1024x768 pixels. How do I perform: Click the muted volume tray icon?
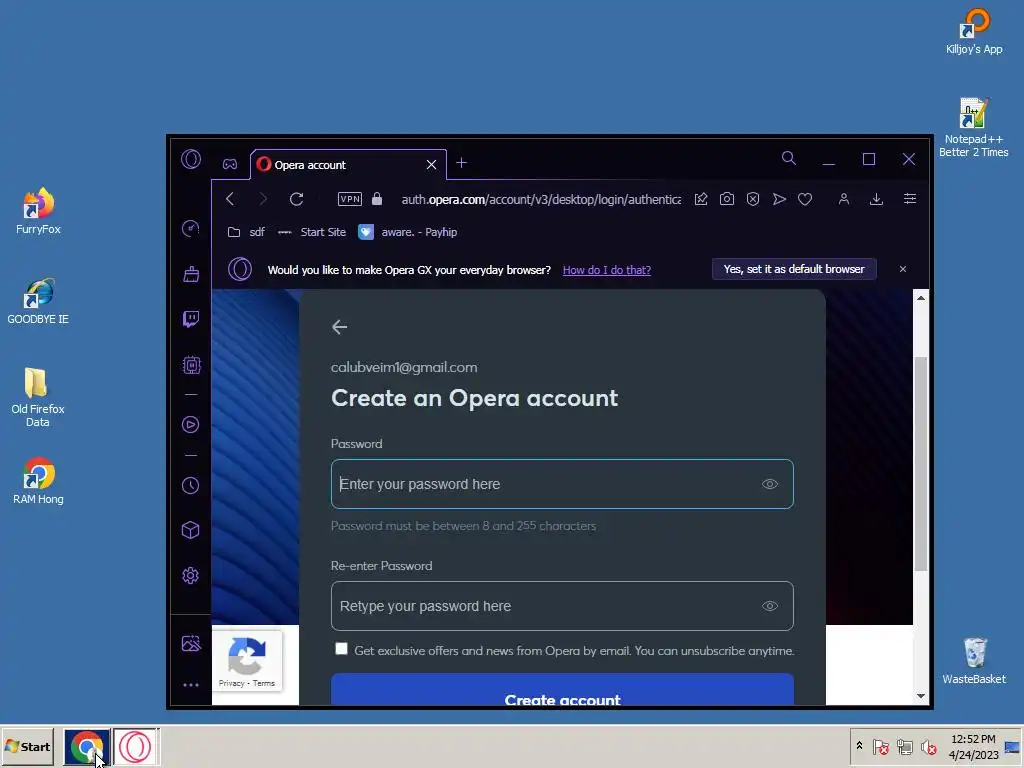click(928, 746)
